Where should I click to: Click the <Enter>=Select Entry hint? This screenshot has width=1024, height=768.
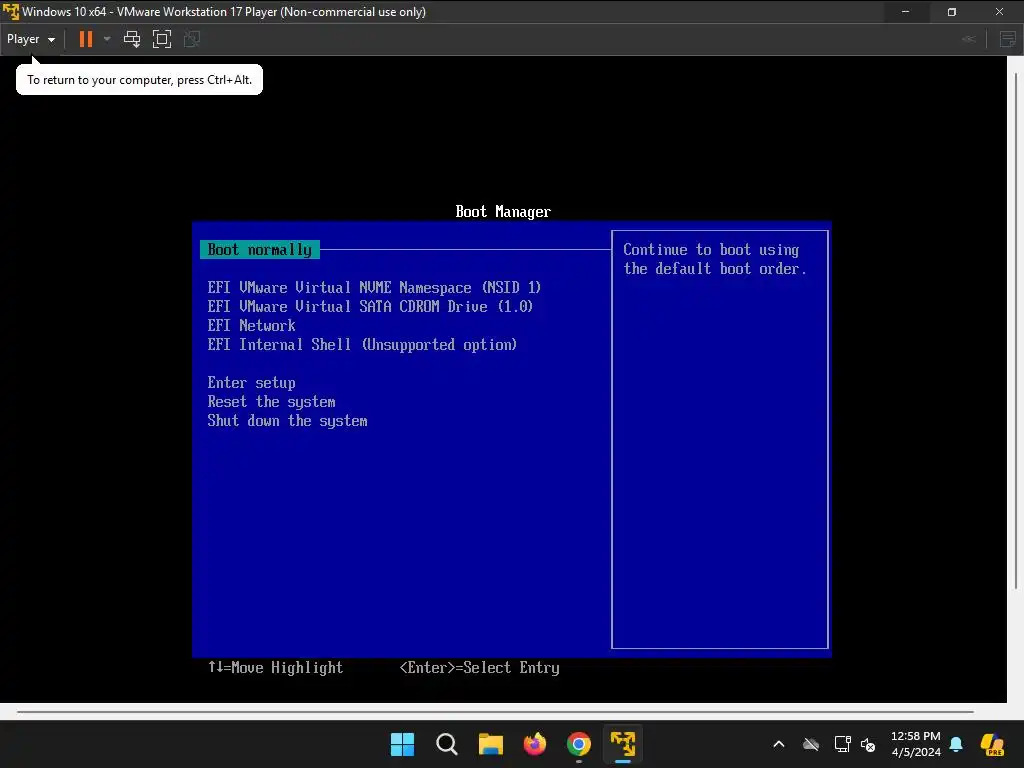(x=479, y=667)
